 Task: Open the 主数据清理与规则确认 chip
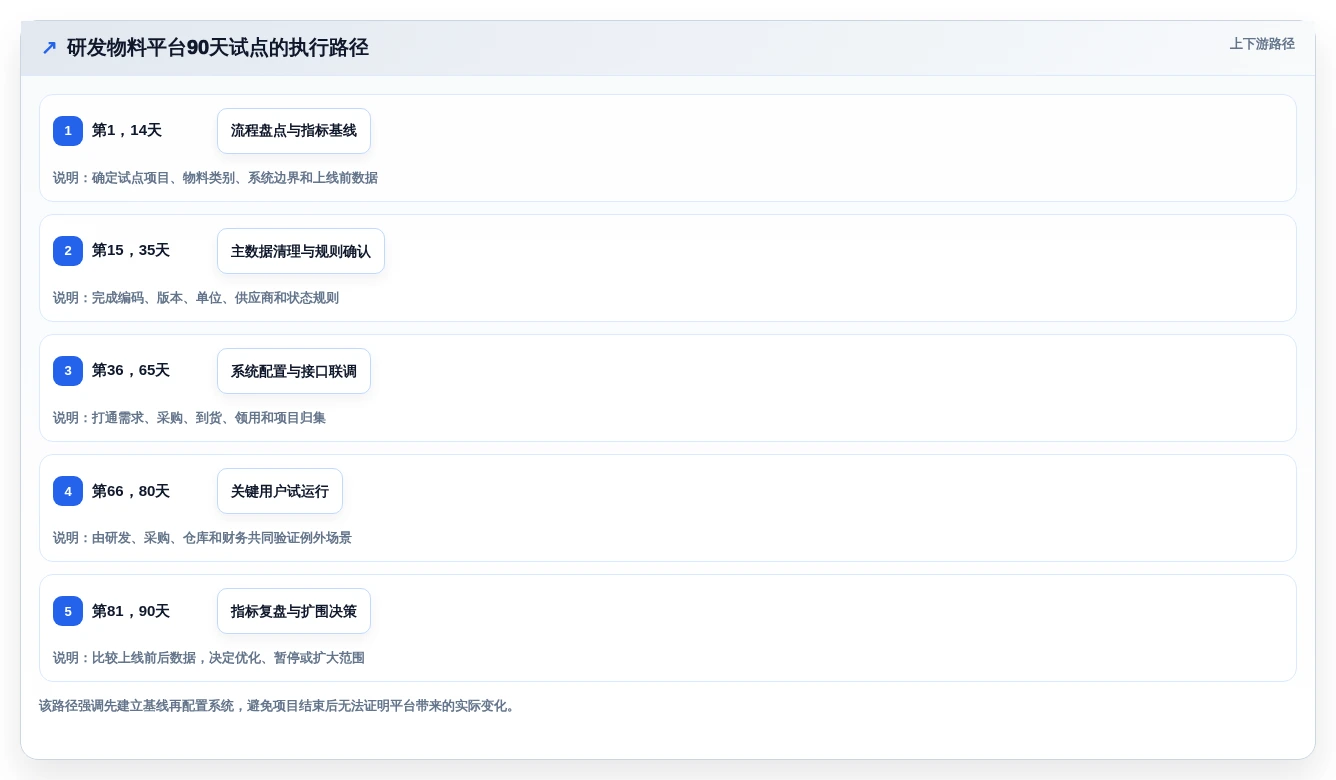pyautogui.click(x=301, y=251)
